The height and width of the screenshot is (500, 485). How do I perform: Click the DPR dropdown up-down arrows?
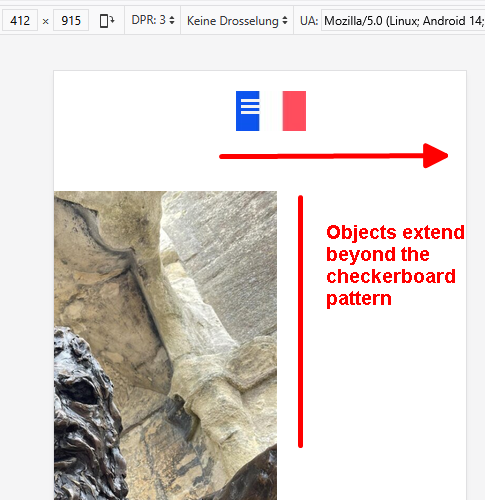172,20
